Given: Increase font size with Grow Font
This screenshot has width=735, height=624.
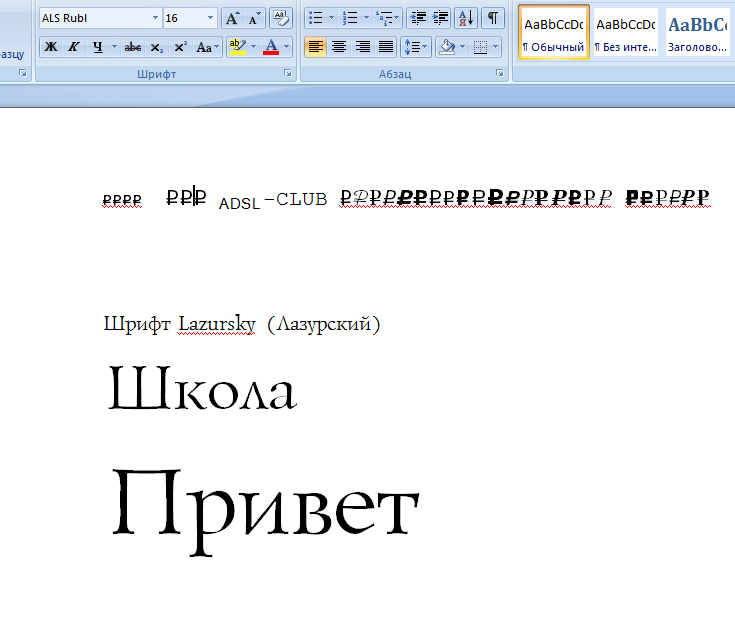Looking at the screenshot, I should [232, 18].
